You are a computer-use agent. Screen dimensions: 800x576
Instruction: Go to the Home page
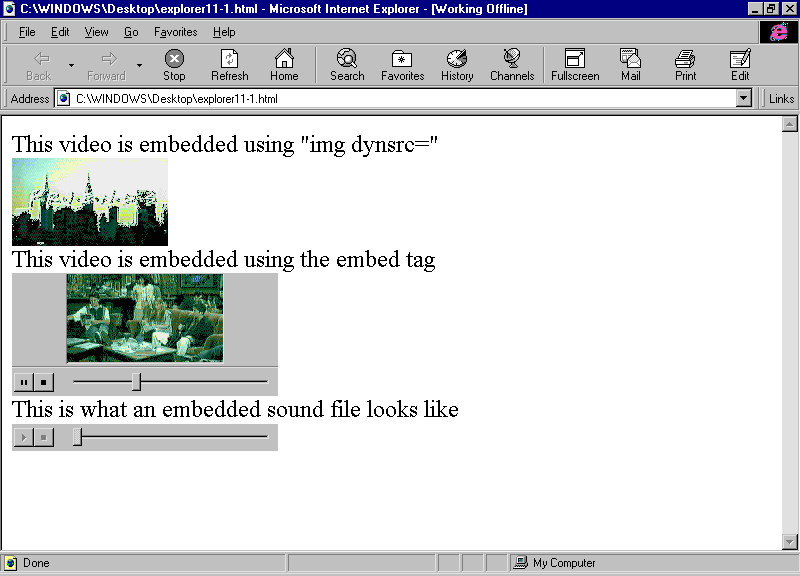284,64
